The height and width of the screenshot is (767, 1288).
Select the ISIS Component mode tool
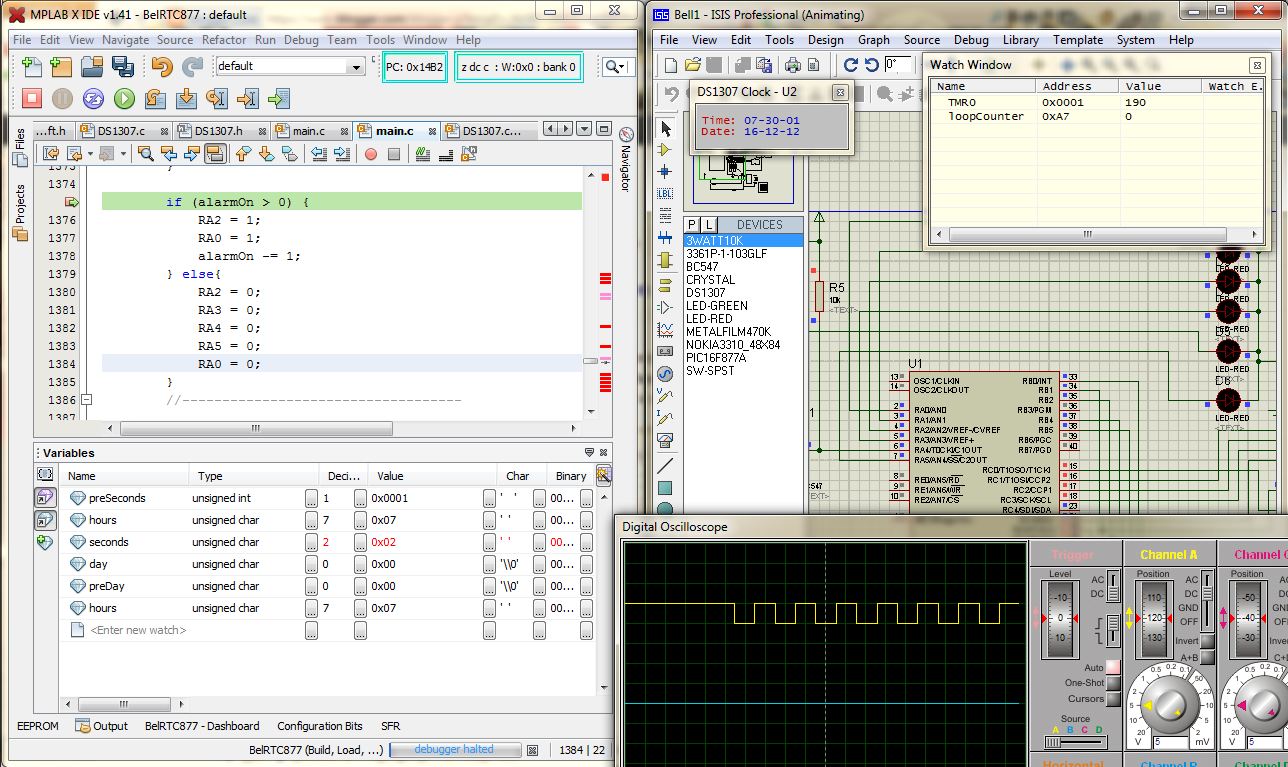click(666, 150)
